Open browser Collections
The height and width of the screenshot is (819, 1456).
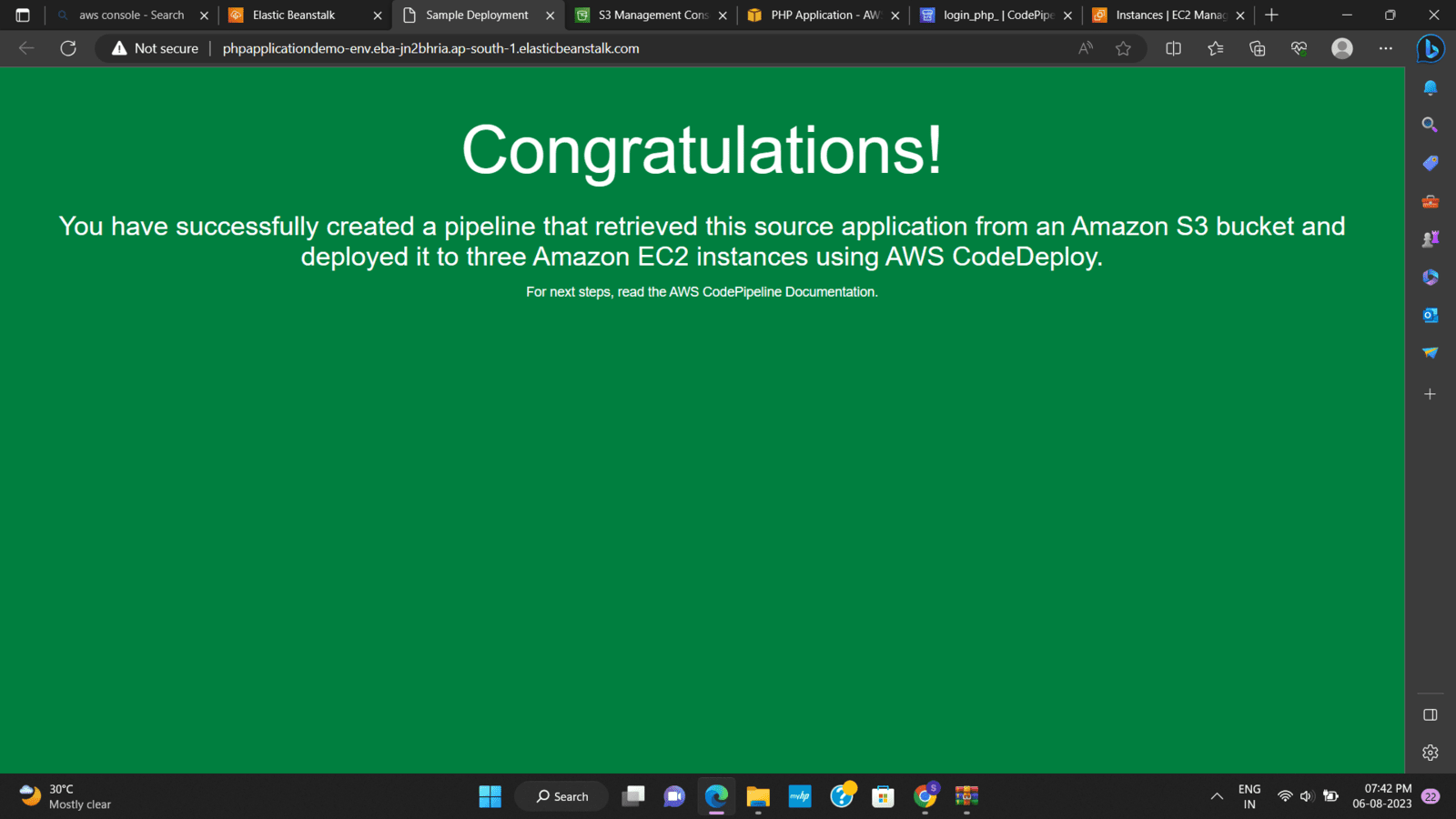(1257, 48)
